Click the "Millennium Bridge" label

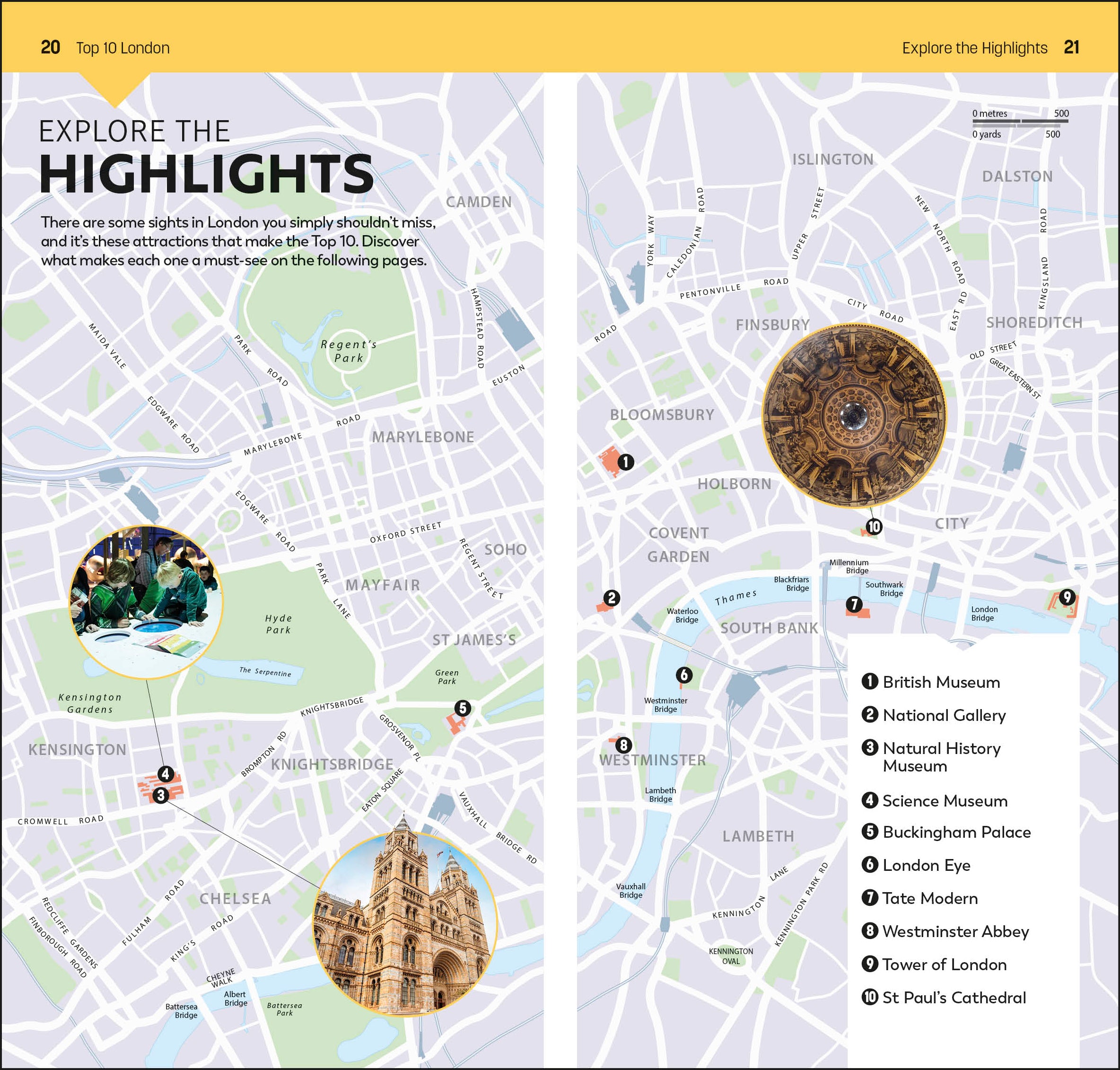click(849, 566)
